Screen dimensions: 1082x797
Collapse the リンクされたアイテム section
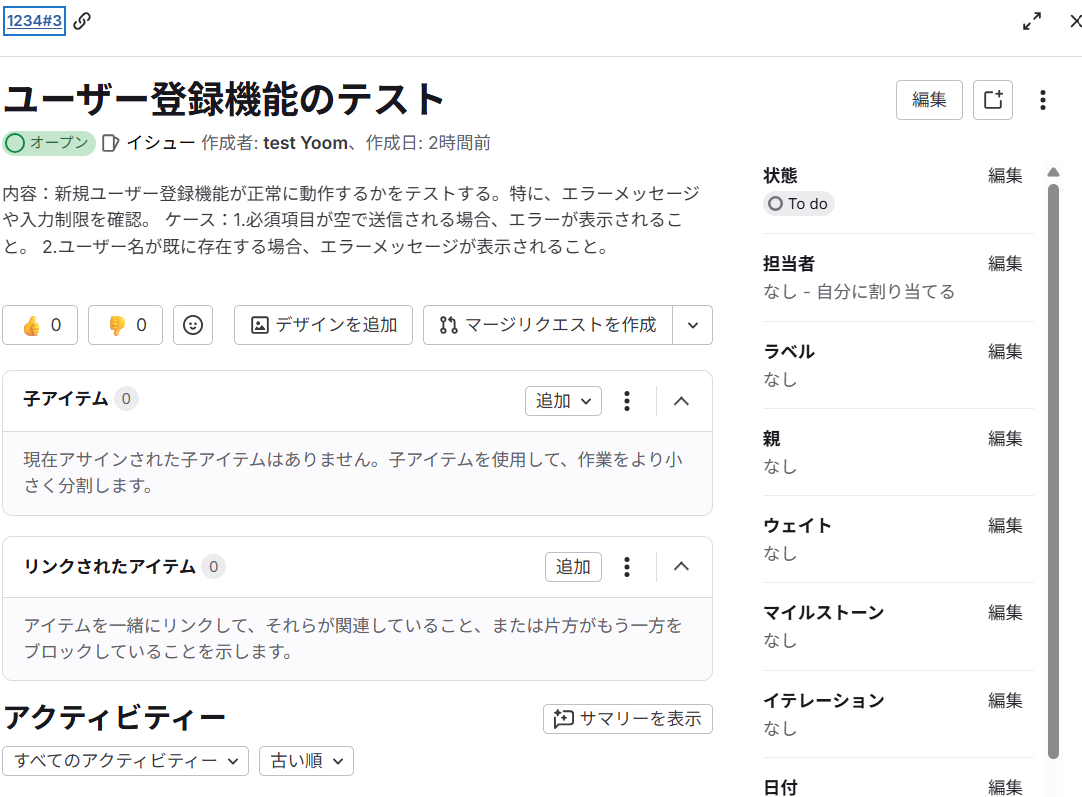[x=681, y=567]
